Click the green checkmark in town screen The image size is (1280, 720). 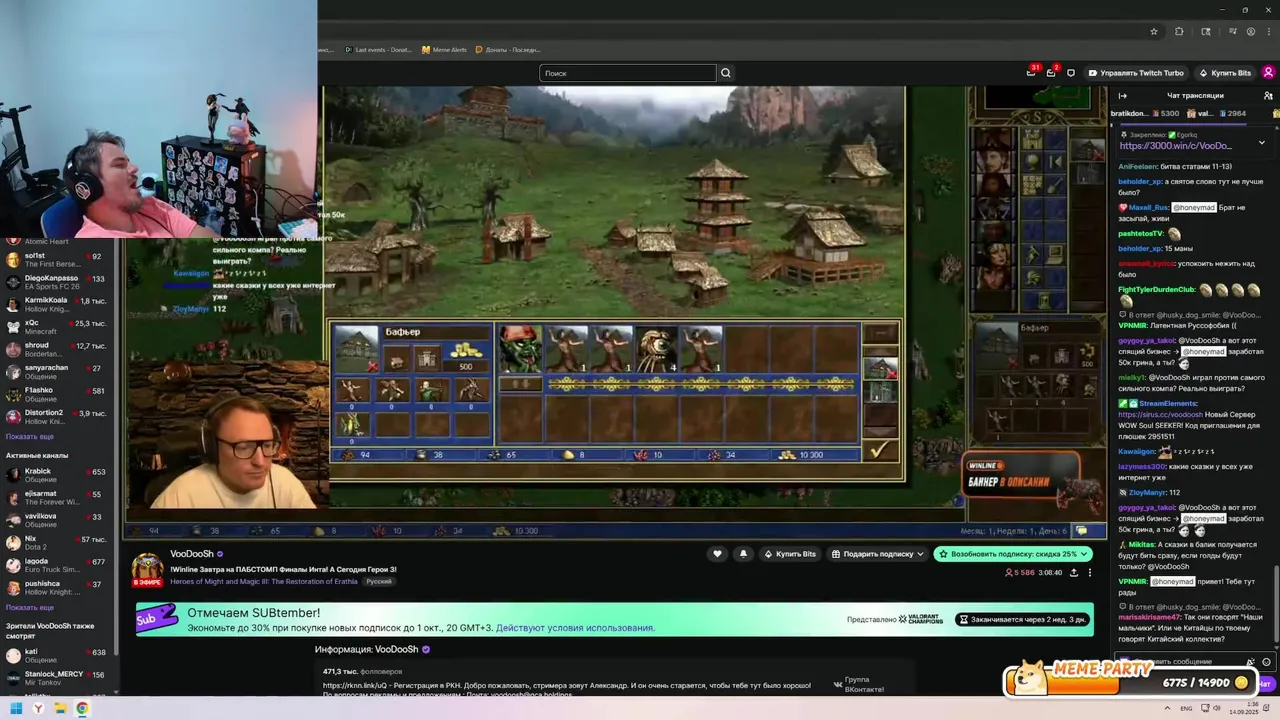(x=878, y=451)
